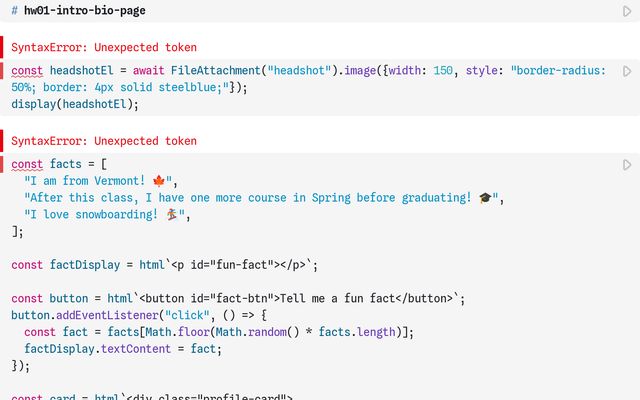Select the red error bar beside headshotEl cell
Image resolution: width=640 pixels, height=400 pixels.
pyautogui.click(x=2, y=71)
